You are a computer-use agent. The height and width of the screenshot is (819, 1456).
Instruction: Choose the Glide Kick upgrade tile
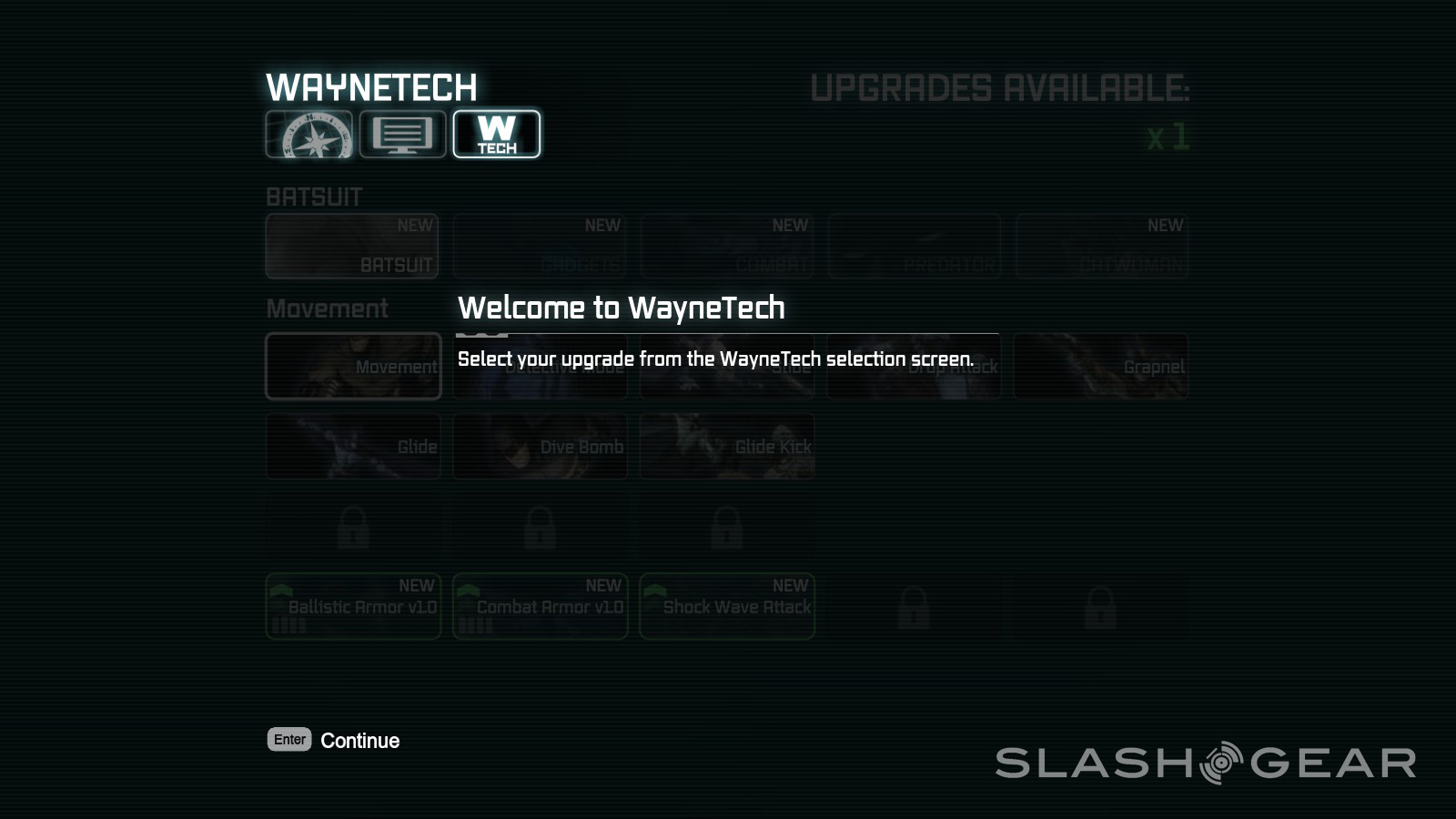(727, 446)
